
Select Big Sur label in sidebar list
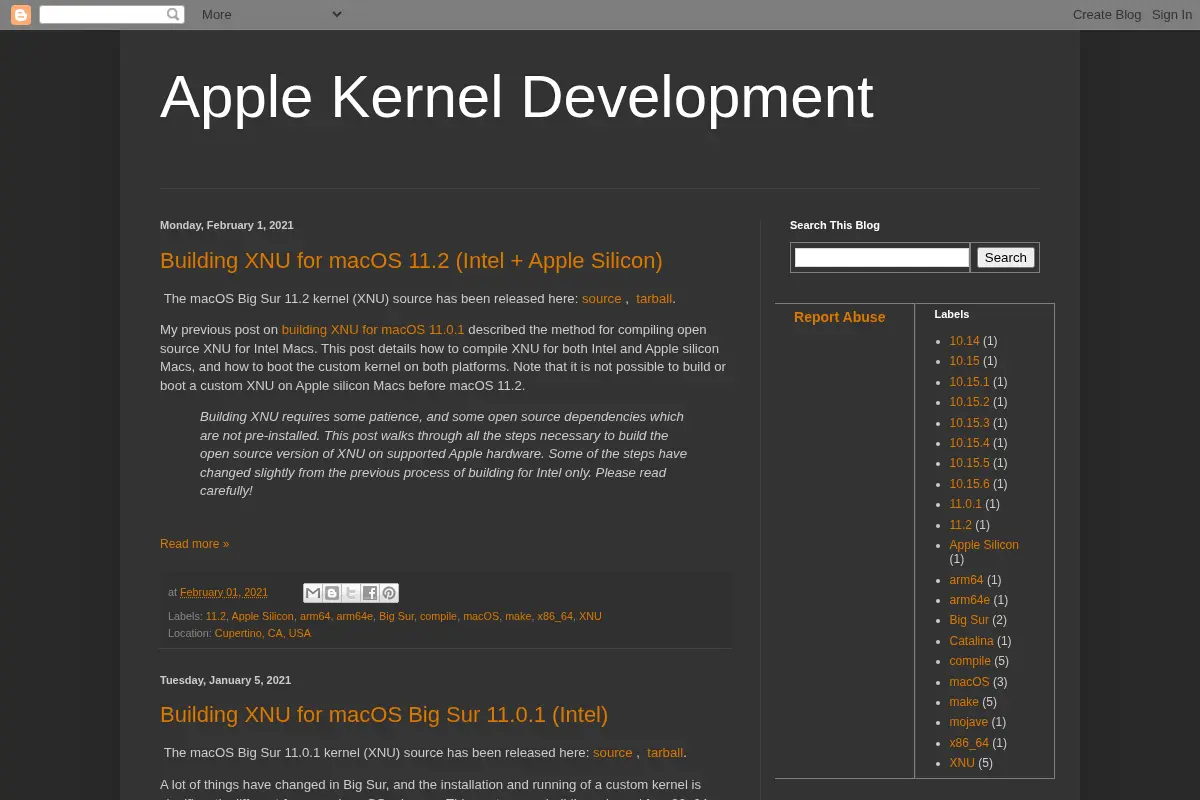[x=969, y=620]
